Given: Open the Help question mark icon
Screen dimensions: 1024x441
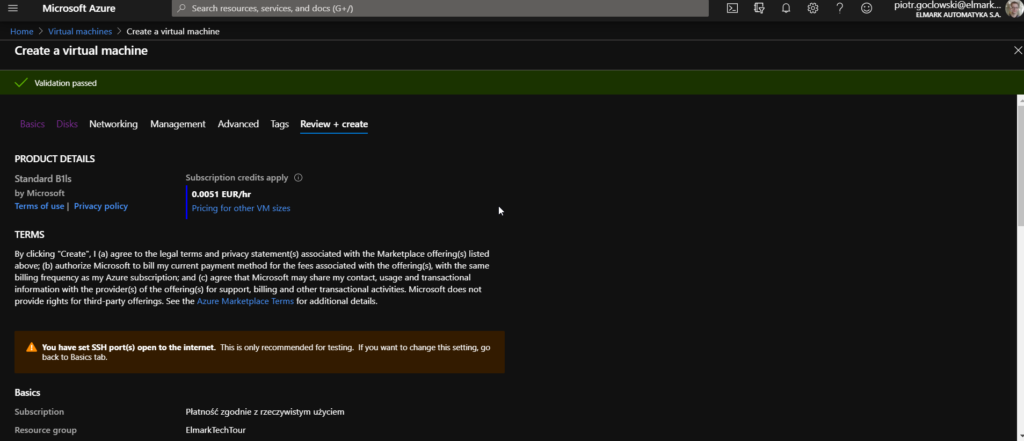Looking at the screenshot, I should 839,8.
